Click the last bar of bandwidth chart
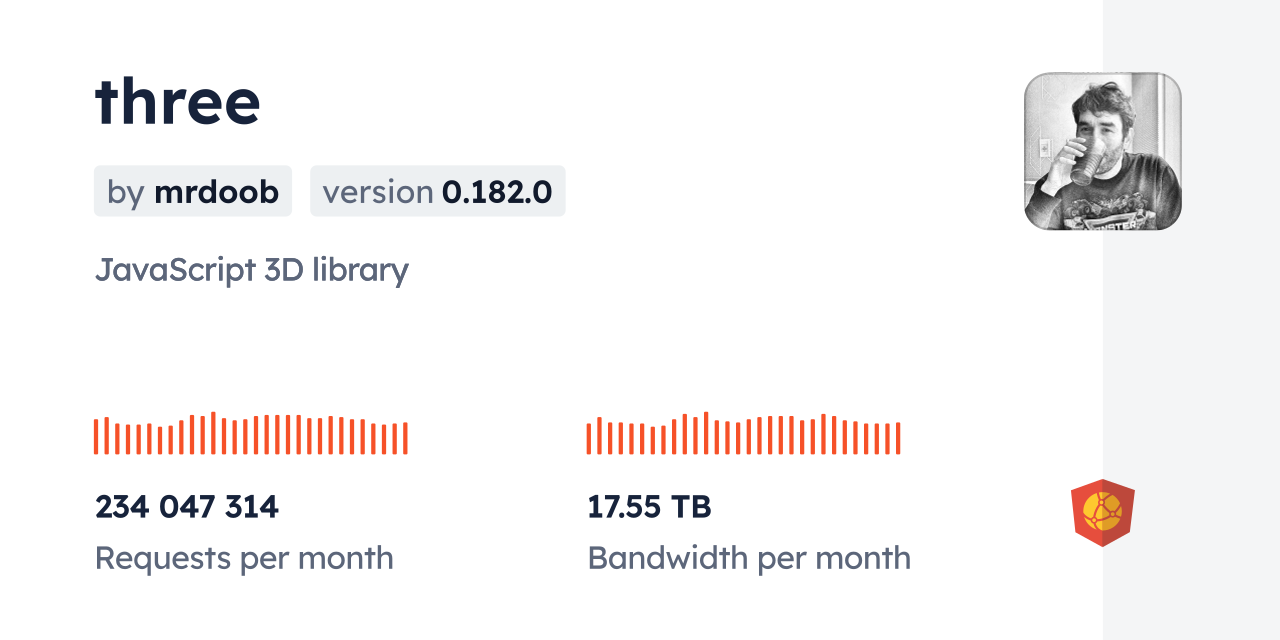The image size is (1280, 640). point(898,438)
